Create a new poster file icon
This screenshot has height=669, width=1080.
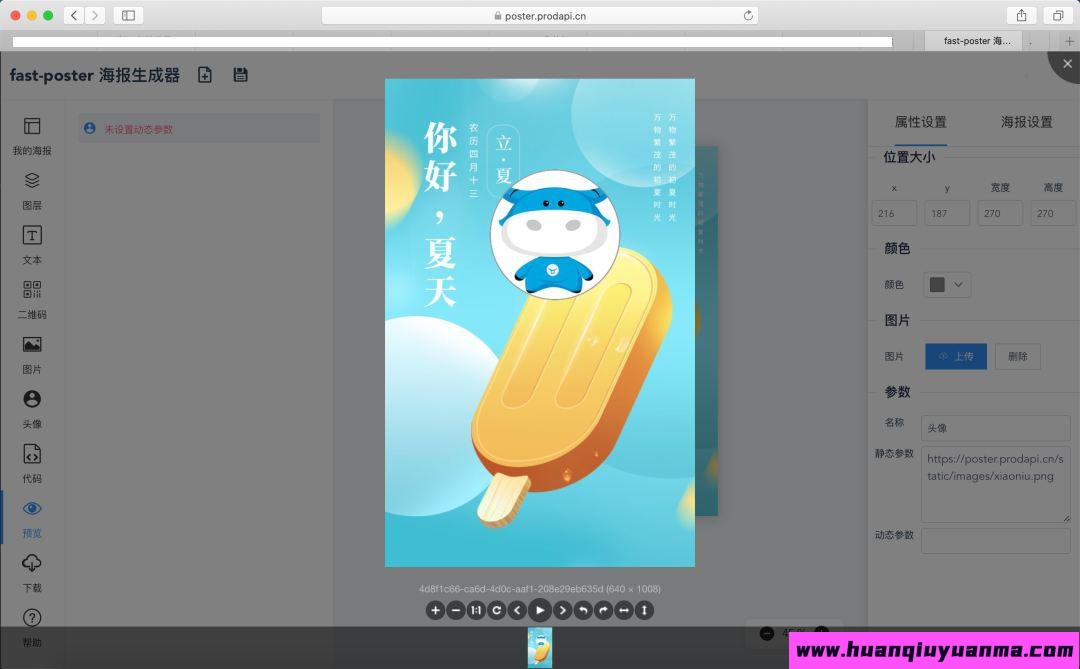pos(205,75)
